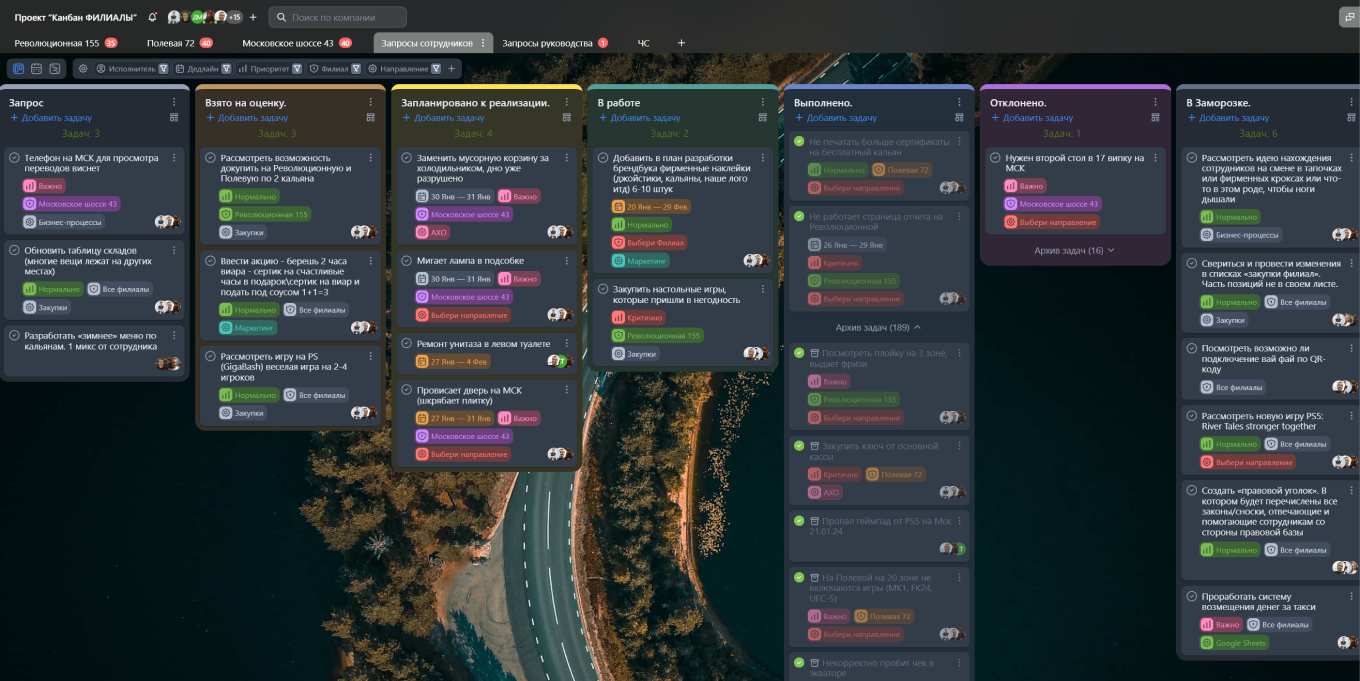Add a new board tab with the plus
Viewport: 1360px width, 681px height.
click(x=681, y=43)
